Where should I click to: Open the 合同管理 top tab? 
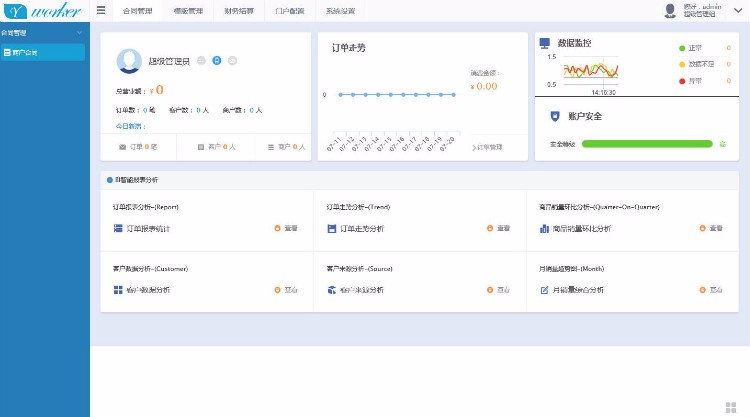tap(138, 11)
